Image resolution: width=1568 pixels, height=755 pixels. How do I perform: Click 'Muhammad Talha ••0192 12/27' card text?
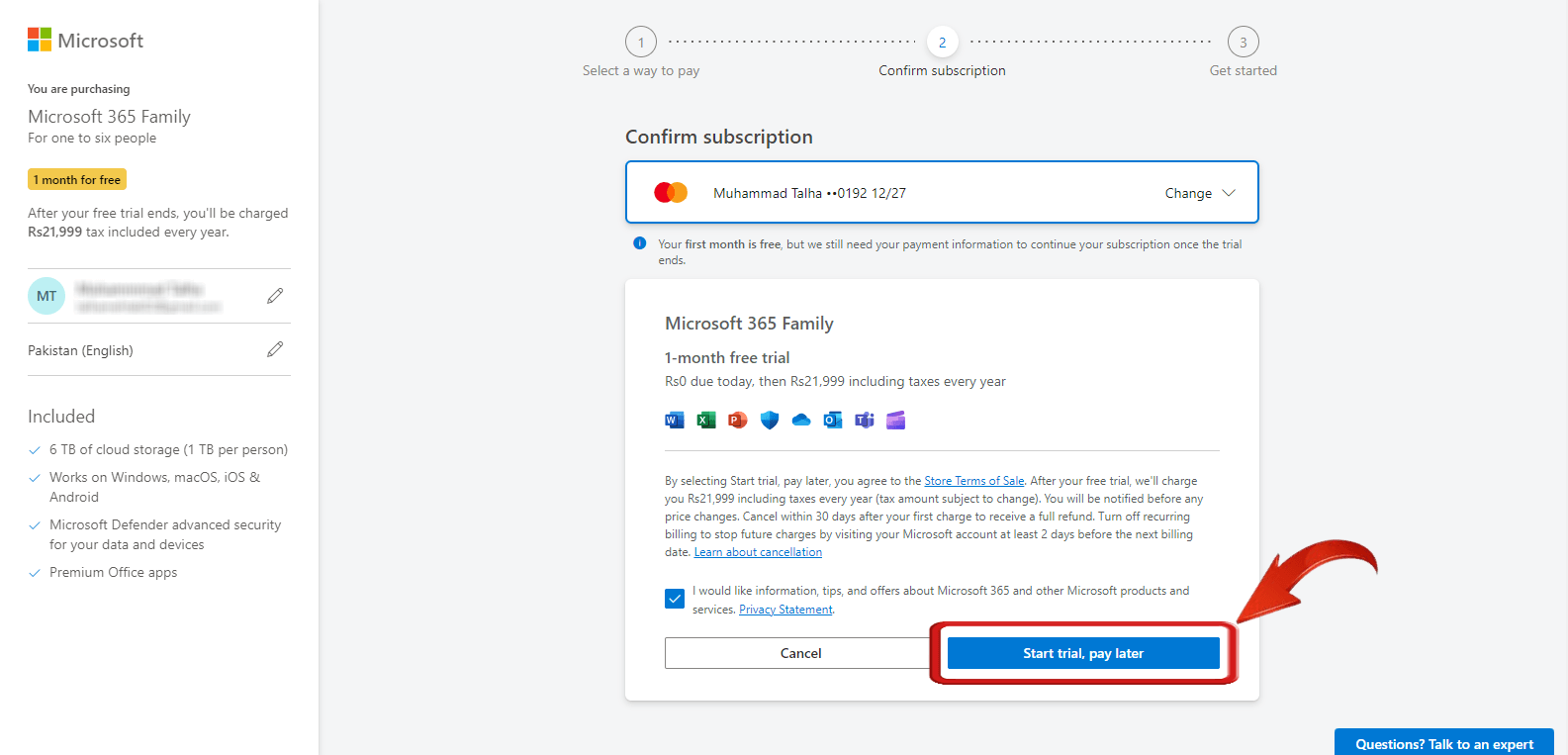click(809, 193)
